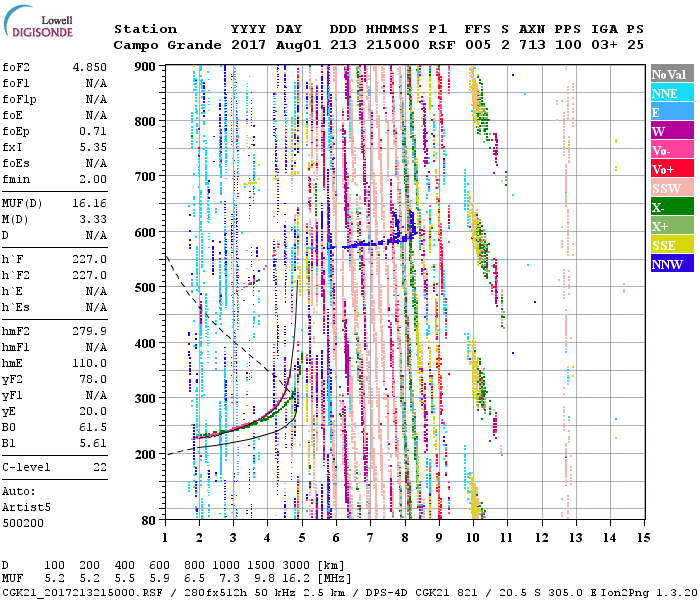Click the NNE cyan legend swatch
This screenshot has height=600, width=700.
click(670, 94)
